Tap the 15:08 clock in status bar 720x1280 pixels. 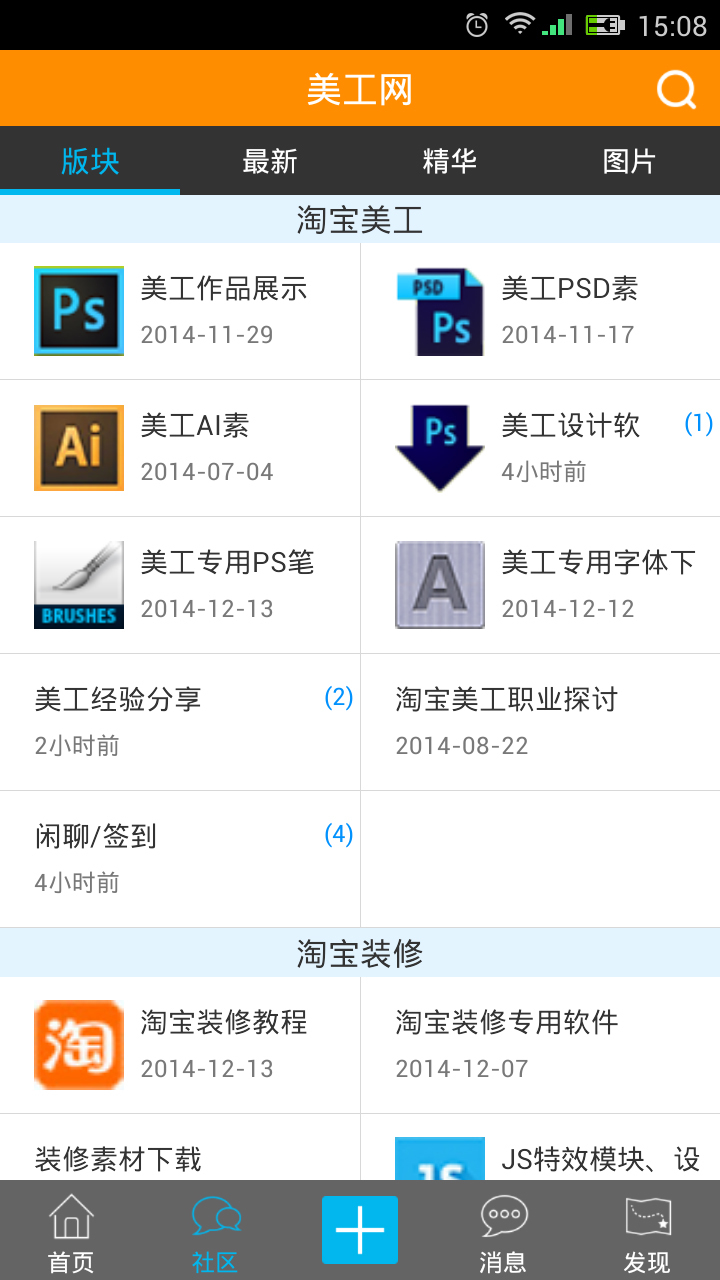coord(672,26)
